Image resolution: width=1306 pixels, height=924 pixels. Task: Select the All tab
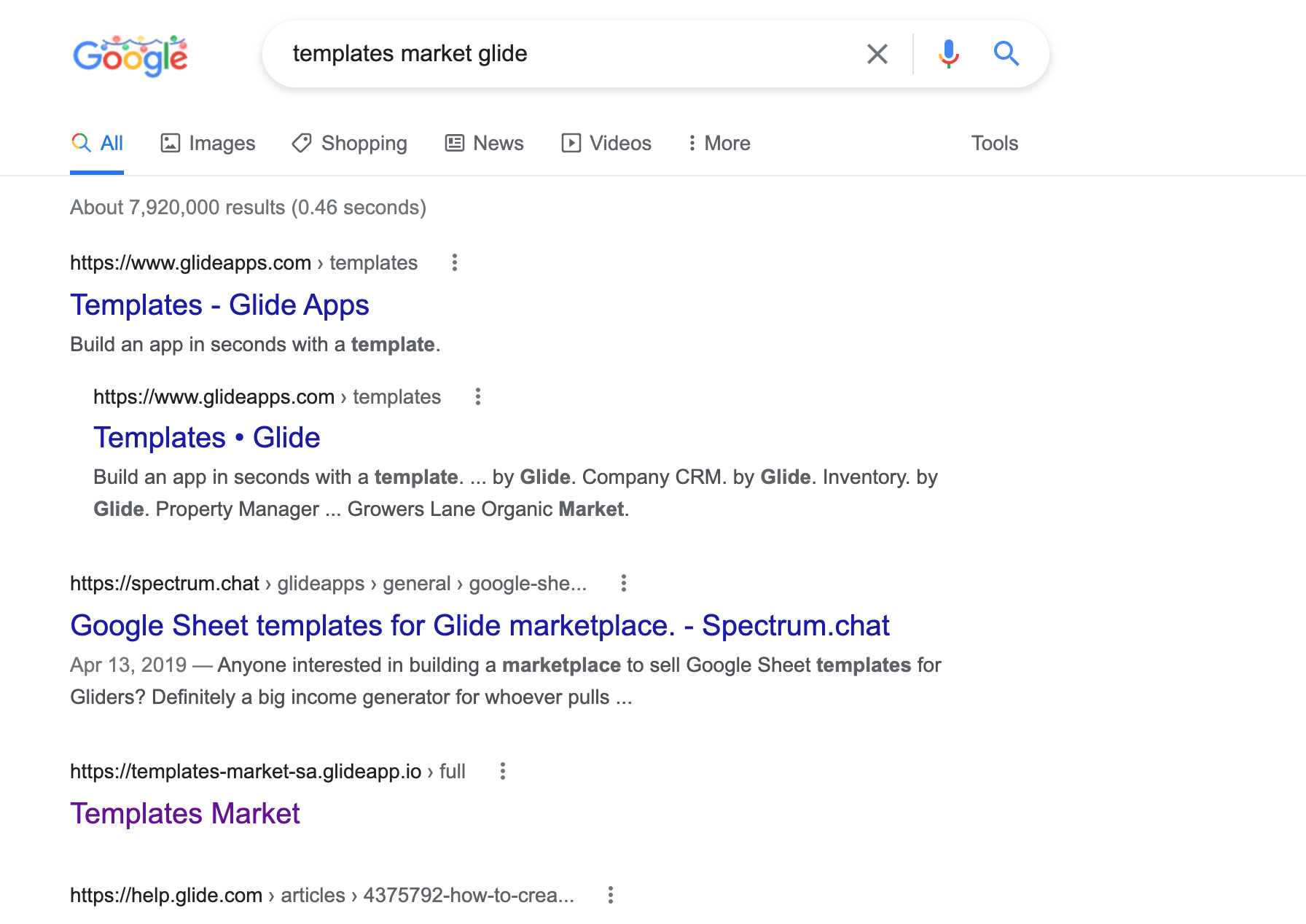tap(97, 143)
